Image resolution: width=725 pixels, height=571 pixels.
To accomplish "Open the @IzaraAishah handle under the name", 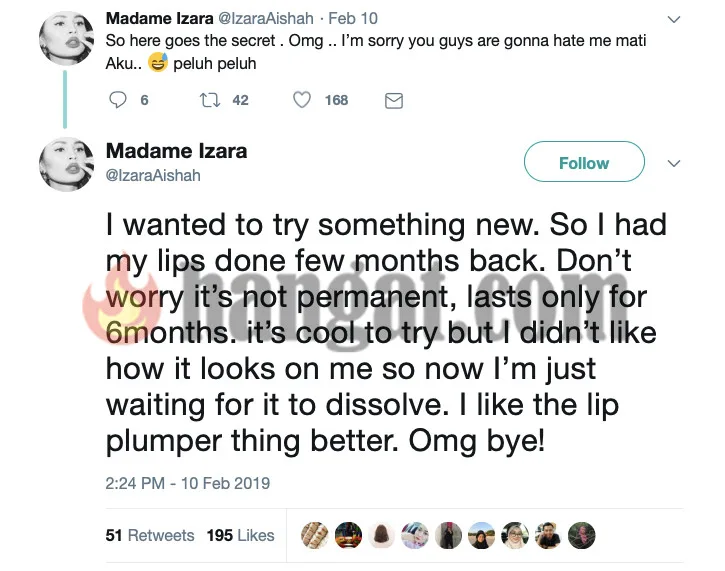I will point(153,176).
